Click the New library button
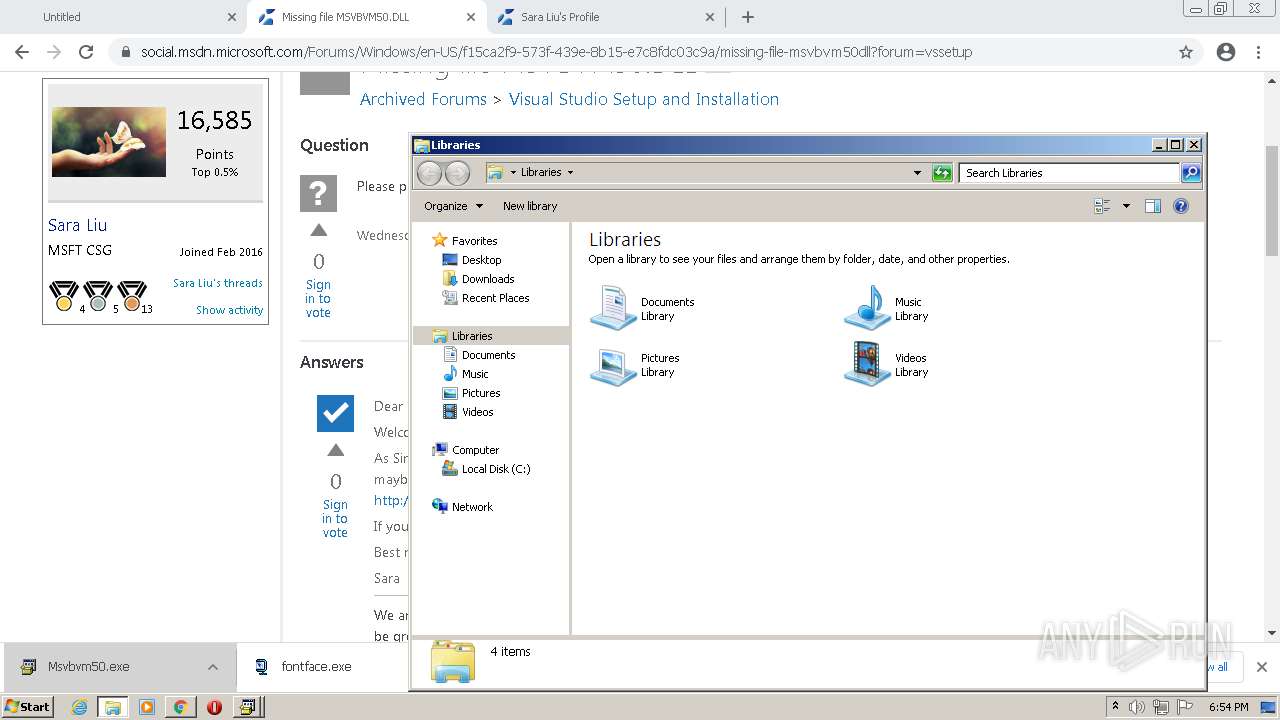This screenshot has width=1280, height=720. pos(530,206)
